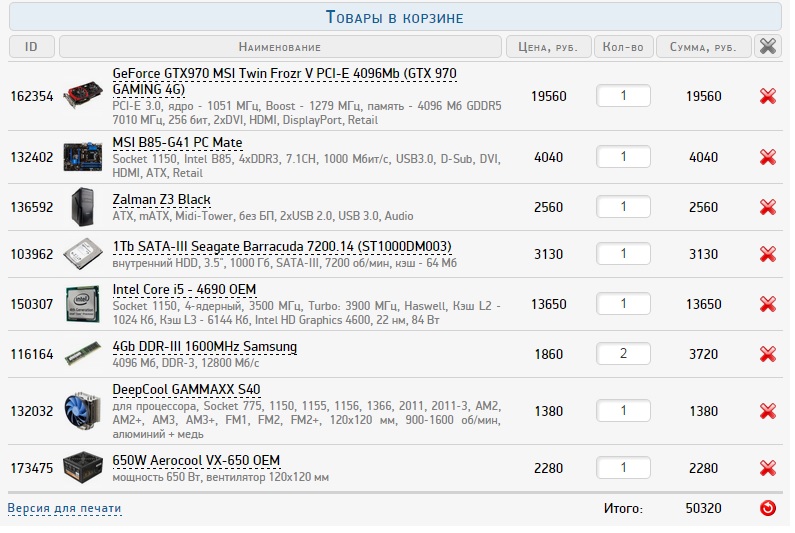Click quantity field for Zalman Z3 Black
This screenshot has width=795, height=533.
[623, 207]
